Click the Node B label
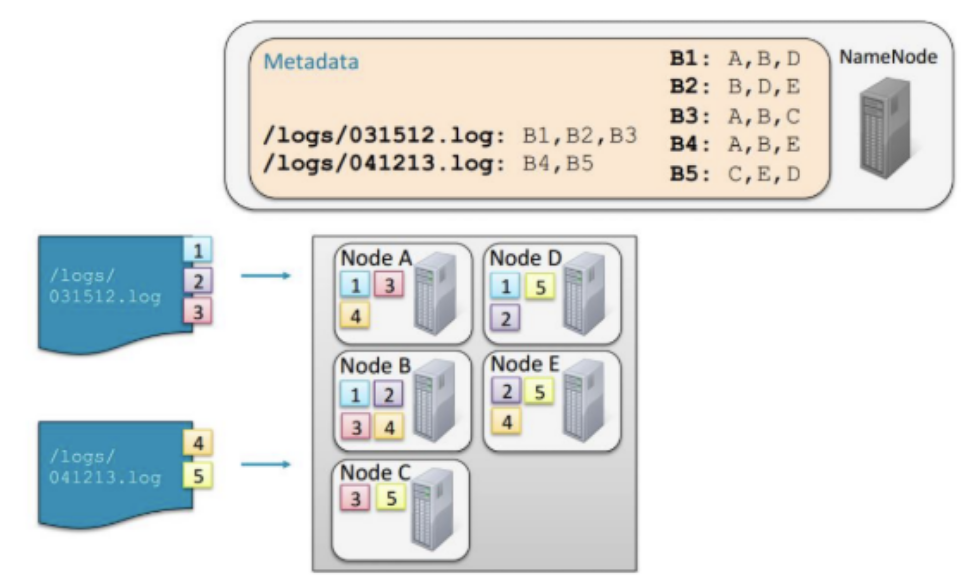The height and width of the screenshot is (586, 973). pos(375,366)
